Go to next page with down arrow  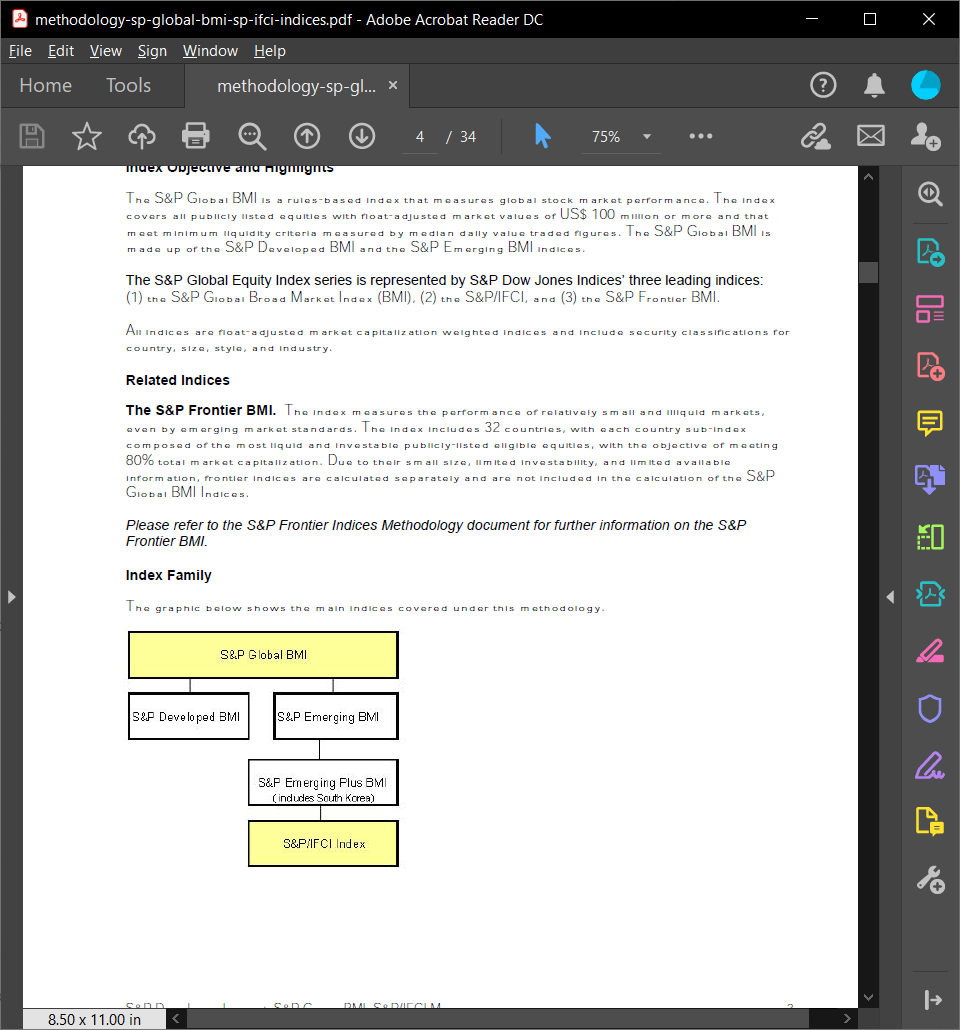coord(362,136)
